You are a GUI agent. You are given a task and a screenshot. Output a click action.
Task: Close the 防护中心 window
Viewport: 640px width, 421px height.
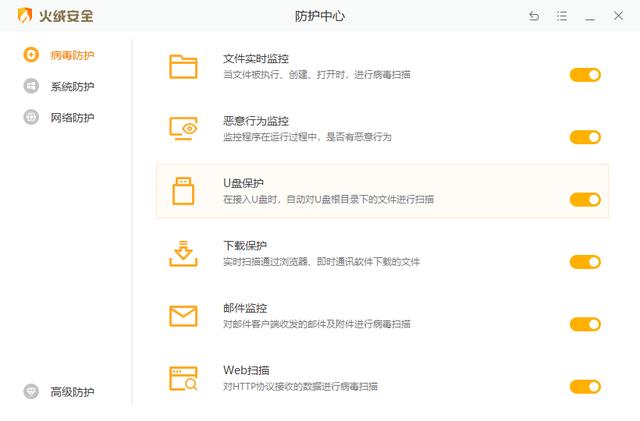(618, 16)
